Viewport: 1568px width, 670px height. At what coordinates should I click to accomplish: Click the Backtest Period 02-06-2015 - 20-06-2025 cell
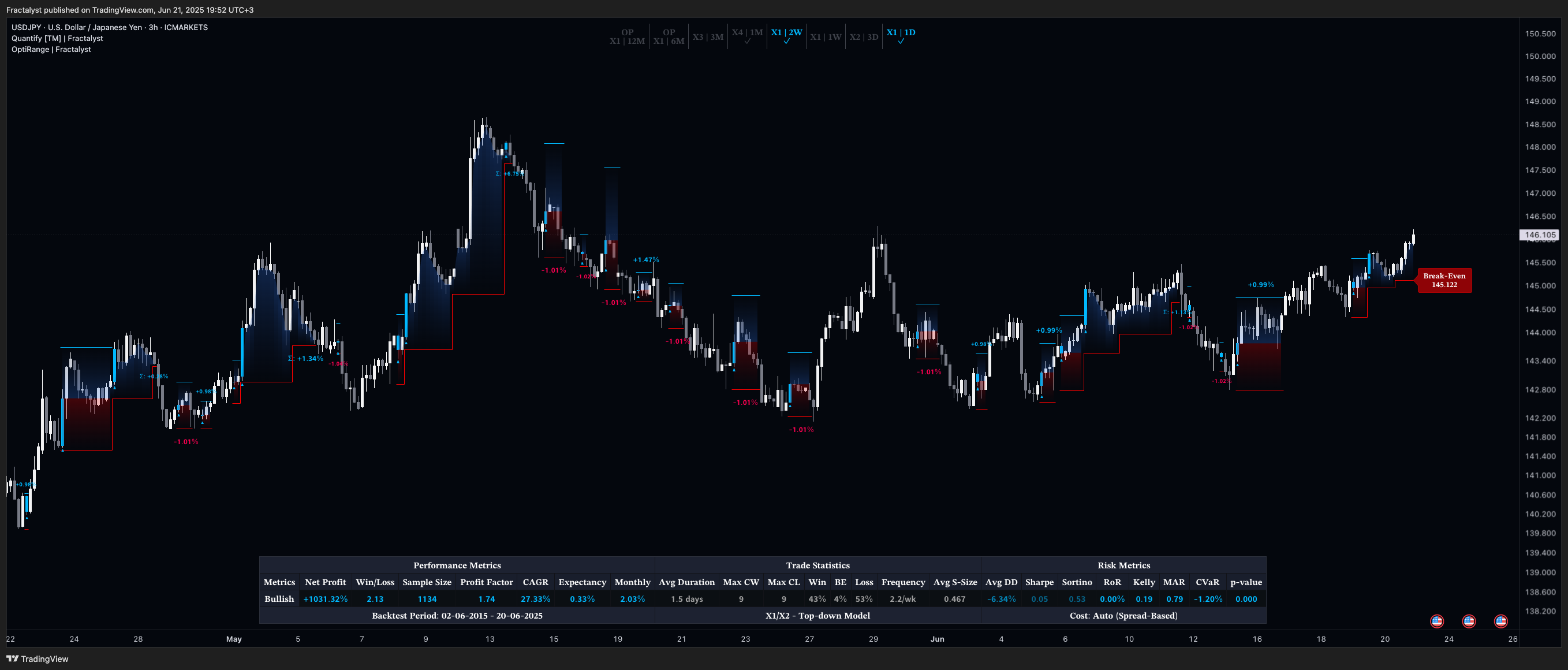[457, 615]
